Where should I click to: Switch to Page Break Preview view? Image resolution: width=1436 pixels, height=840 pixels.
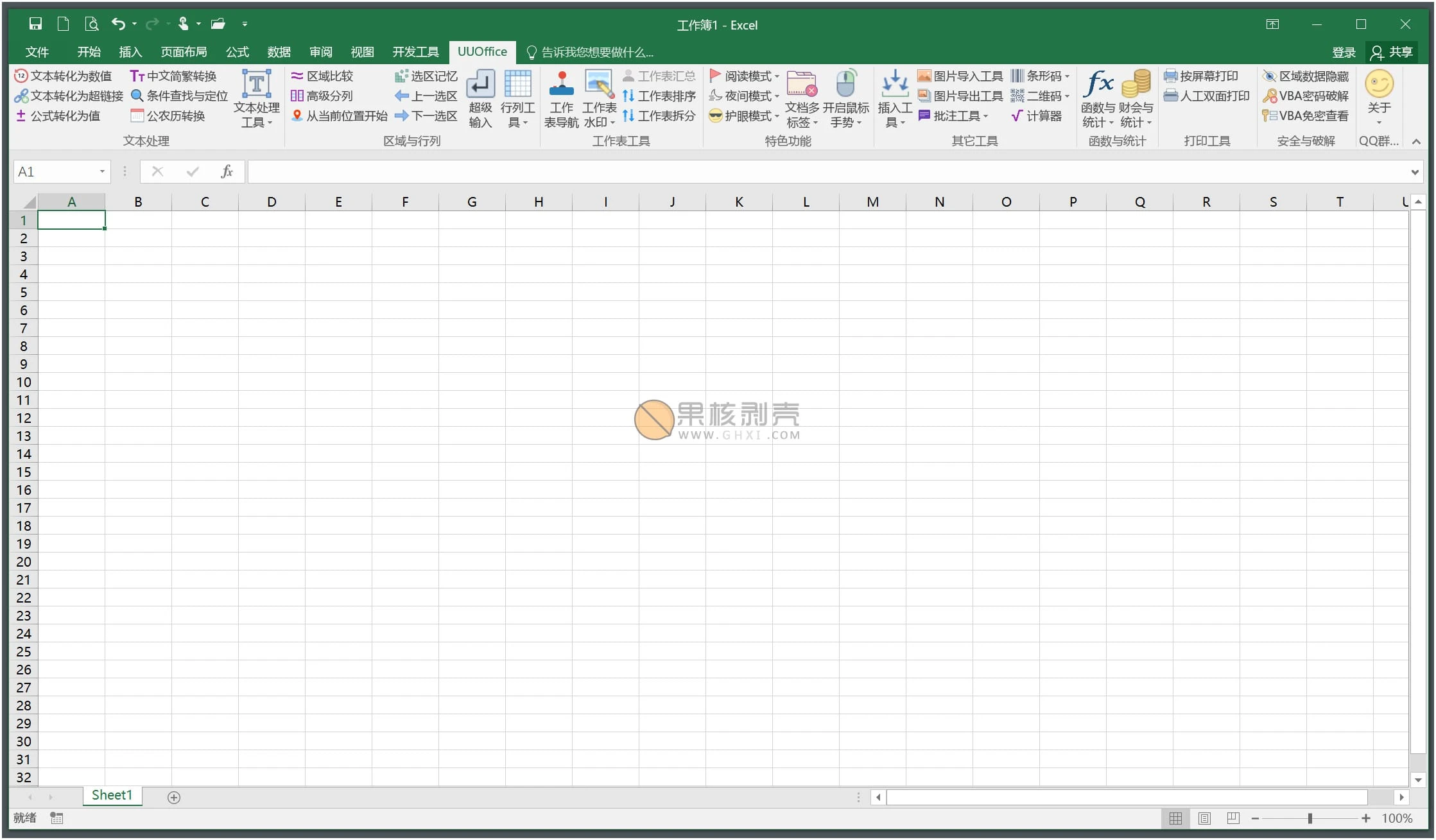1233,818
